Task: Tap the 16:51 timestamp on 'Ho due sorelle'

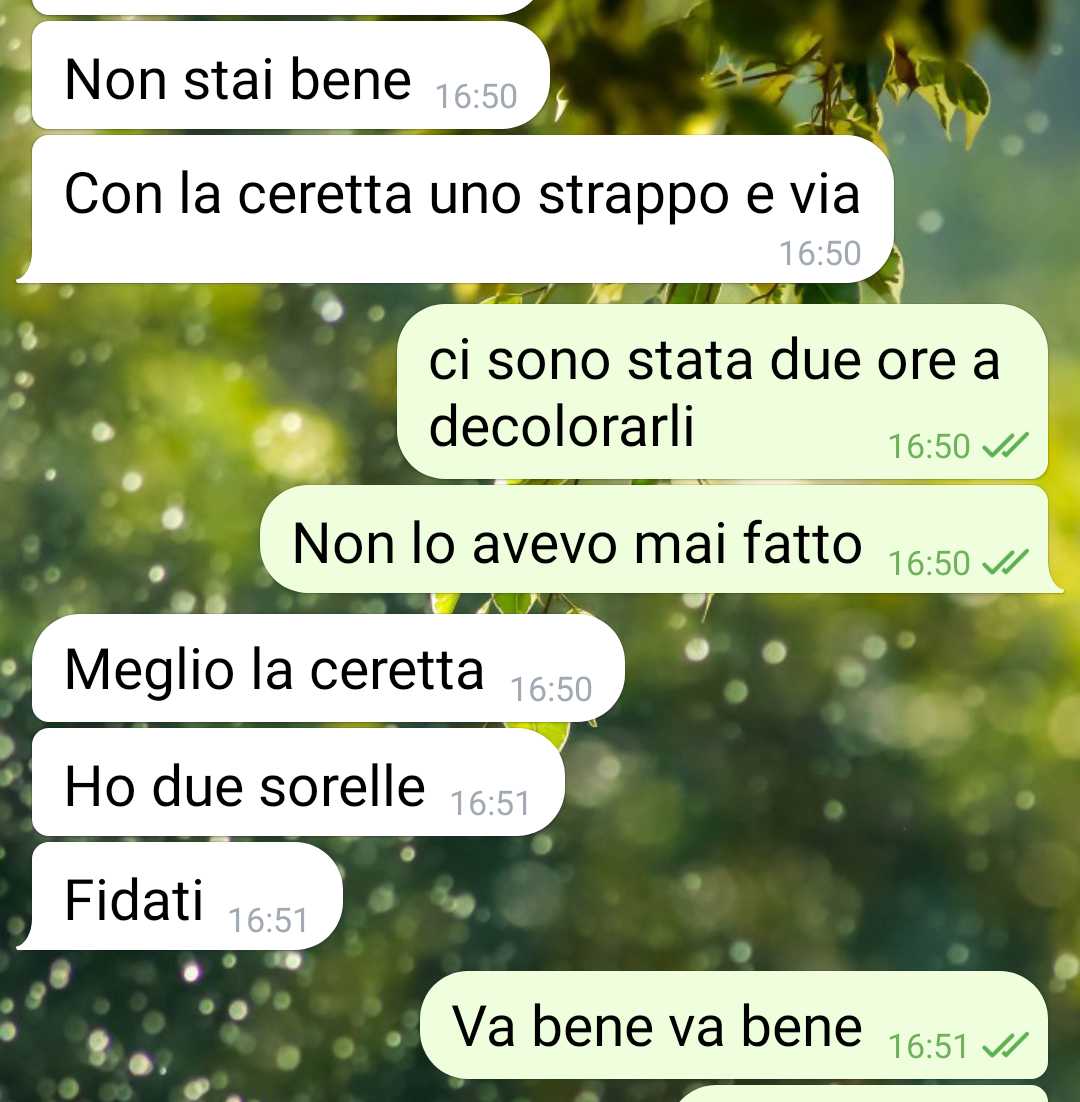Action: [490, 803]
